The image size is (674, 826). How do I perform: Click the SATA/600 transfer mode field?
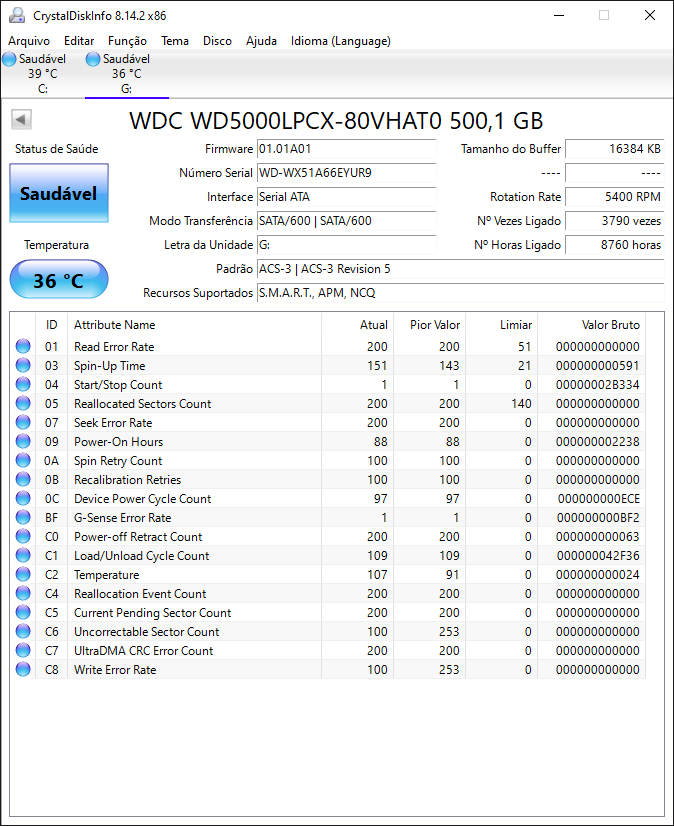[347, 221]
